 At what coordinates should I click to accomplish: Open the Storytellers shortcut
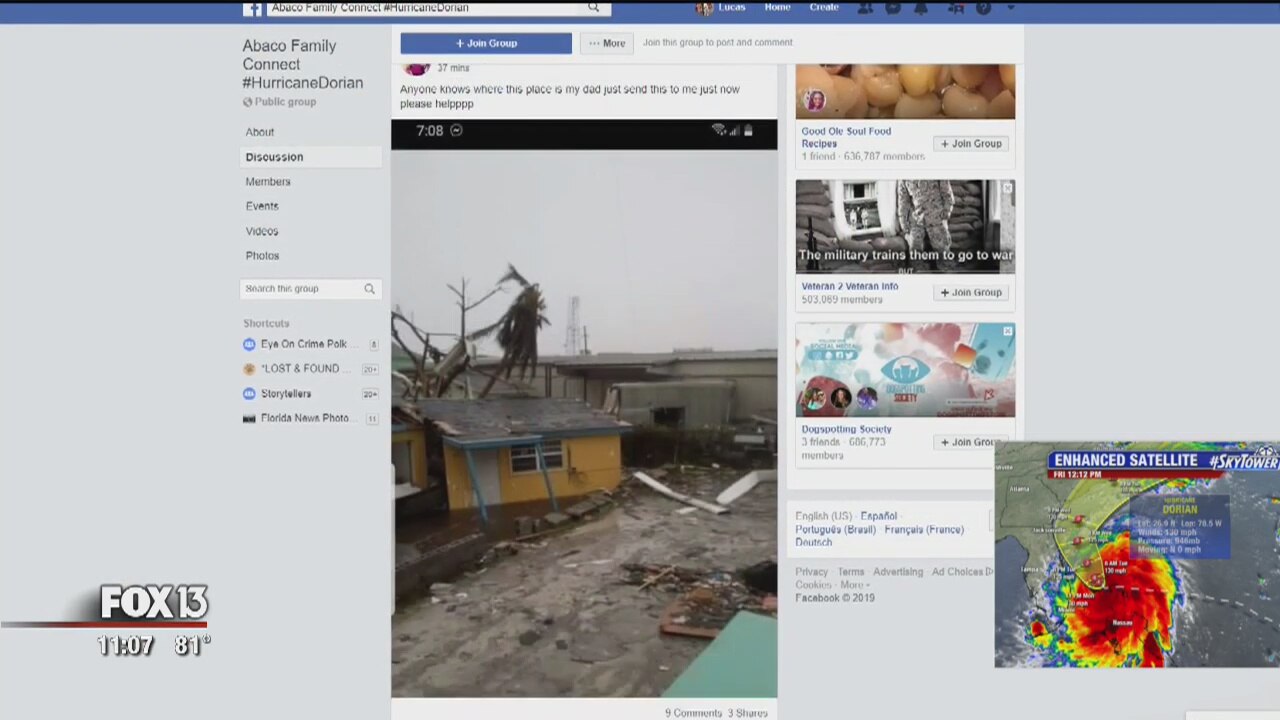[x=286, y=394]
